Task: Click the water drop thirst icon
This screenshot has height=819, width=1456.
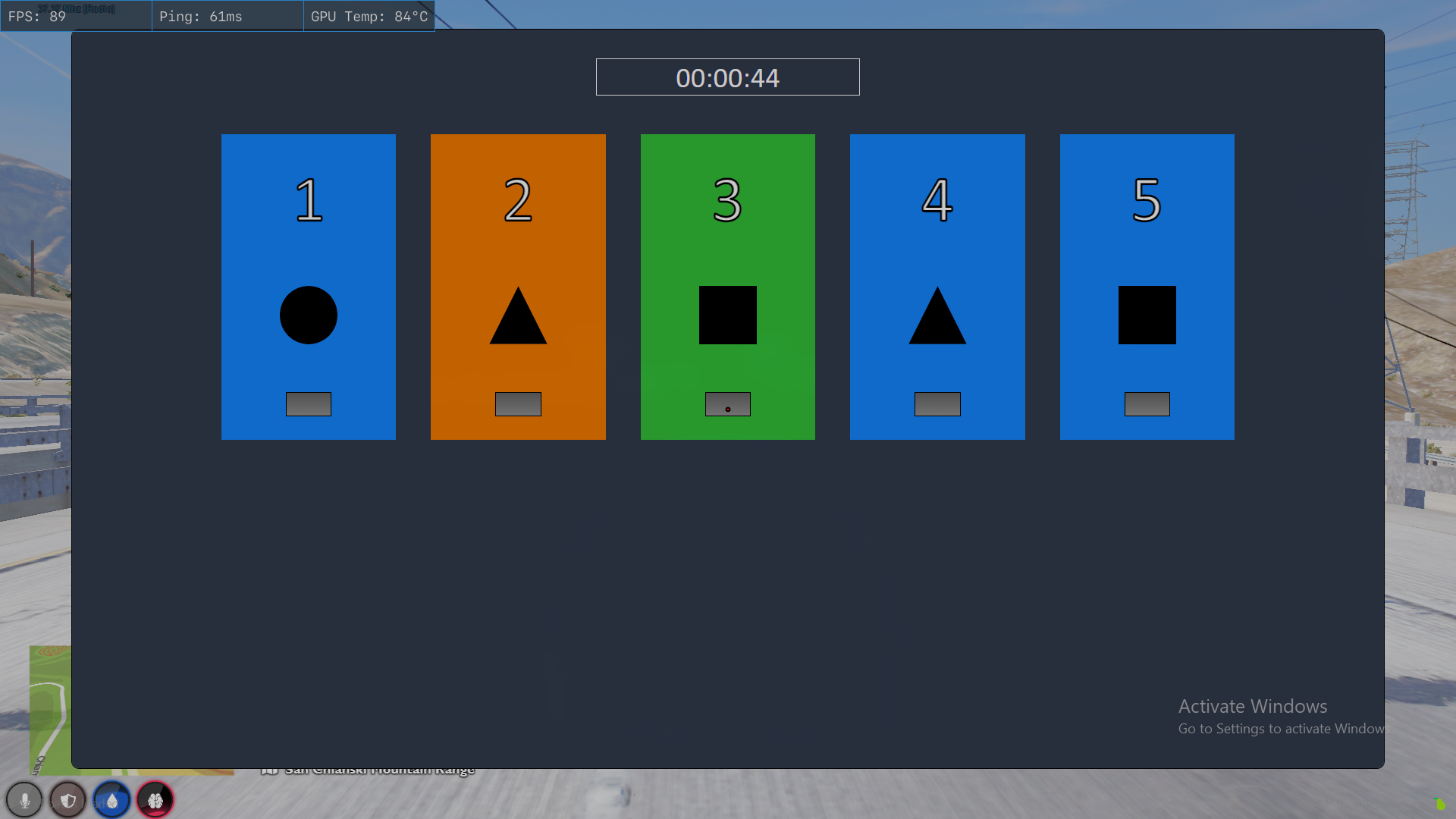Action: point(112,800)
